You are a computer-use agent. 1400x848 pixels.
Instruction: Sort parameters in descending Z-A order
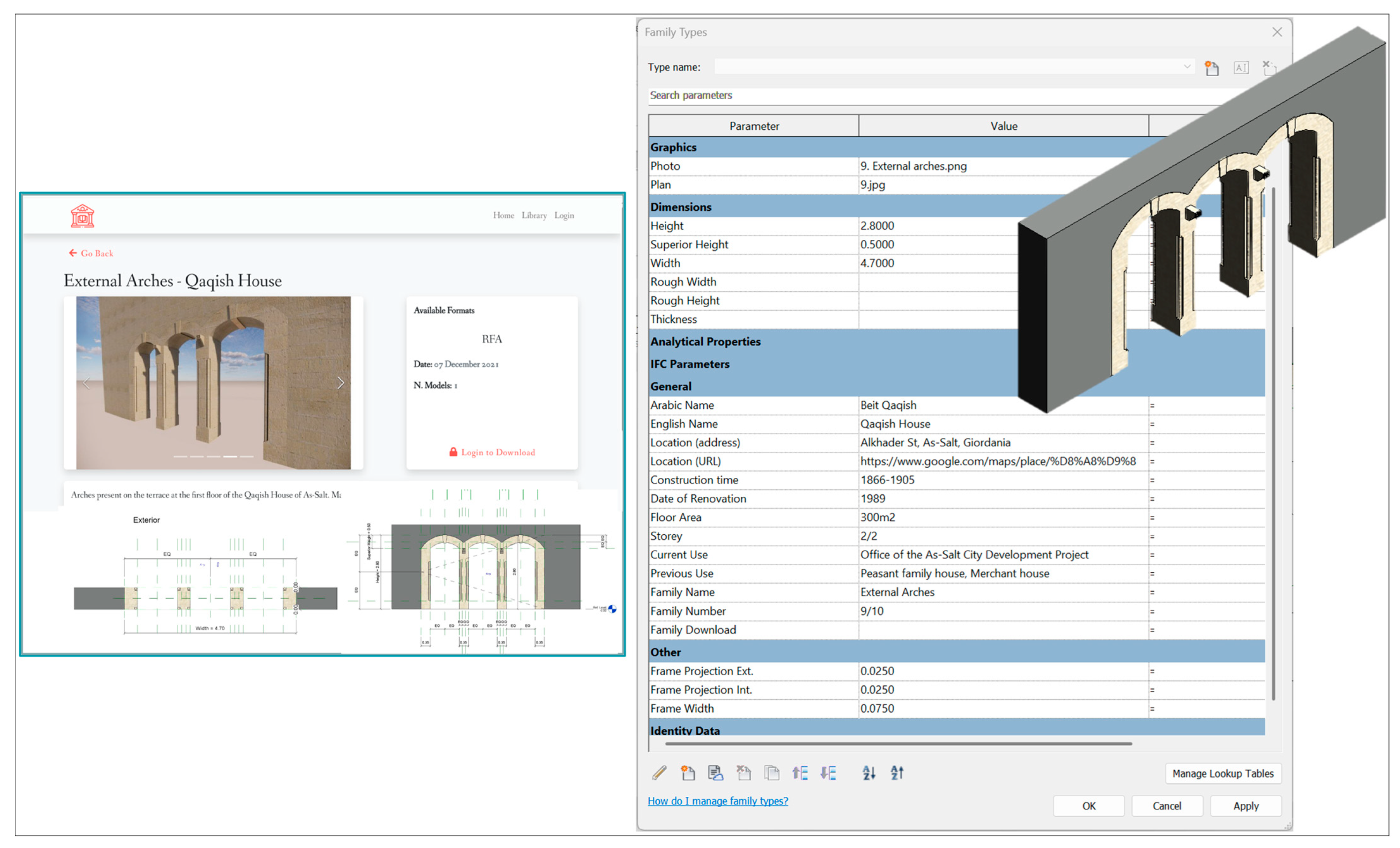point(897,773)
